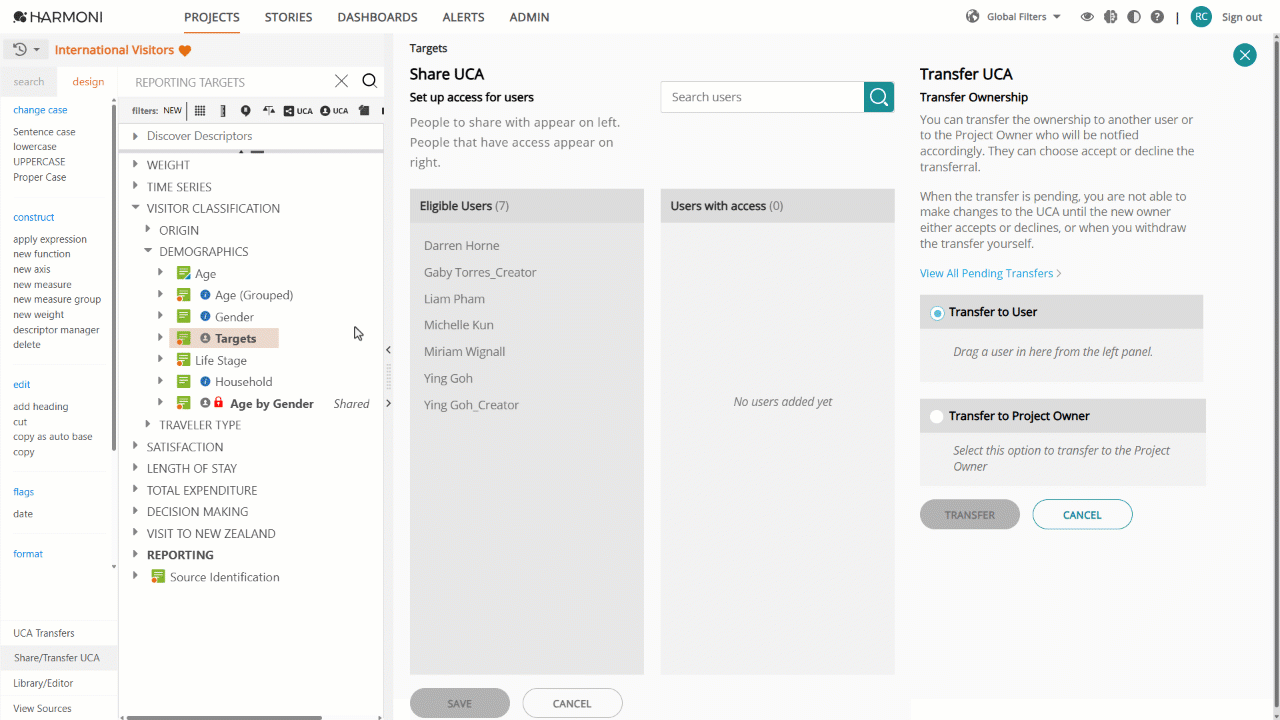Select Transfer to Project Owner radio button
Image resolution: width=1280 pixels, height=720 pixels.
(x=937, y=417)
